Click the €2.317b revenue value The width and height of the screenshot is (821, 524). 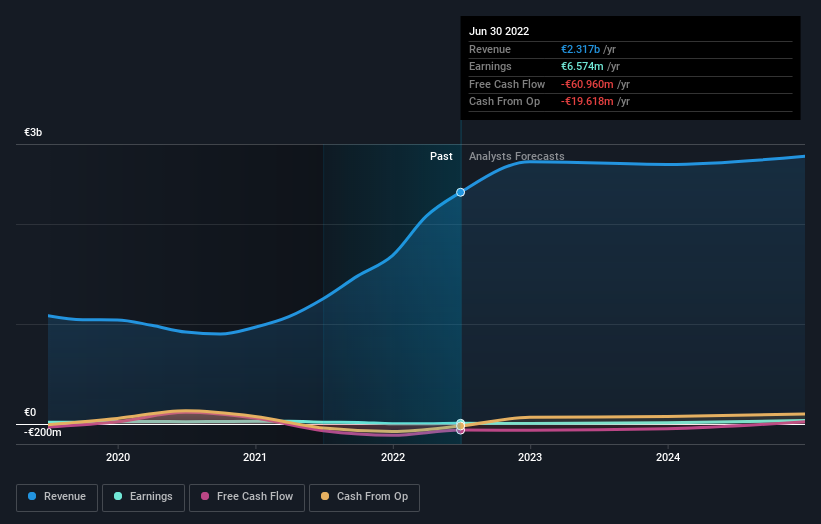click(x=581, y=49)
